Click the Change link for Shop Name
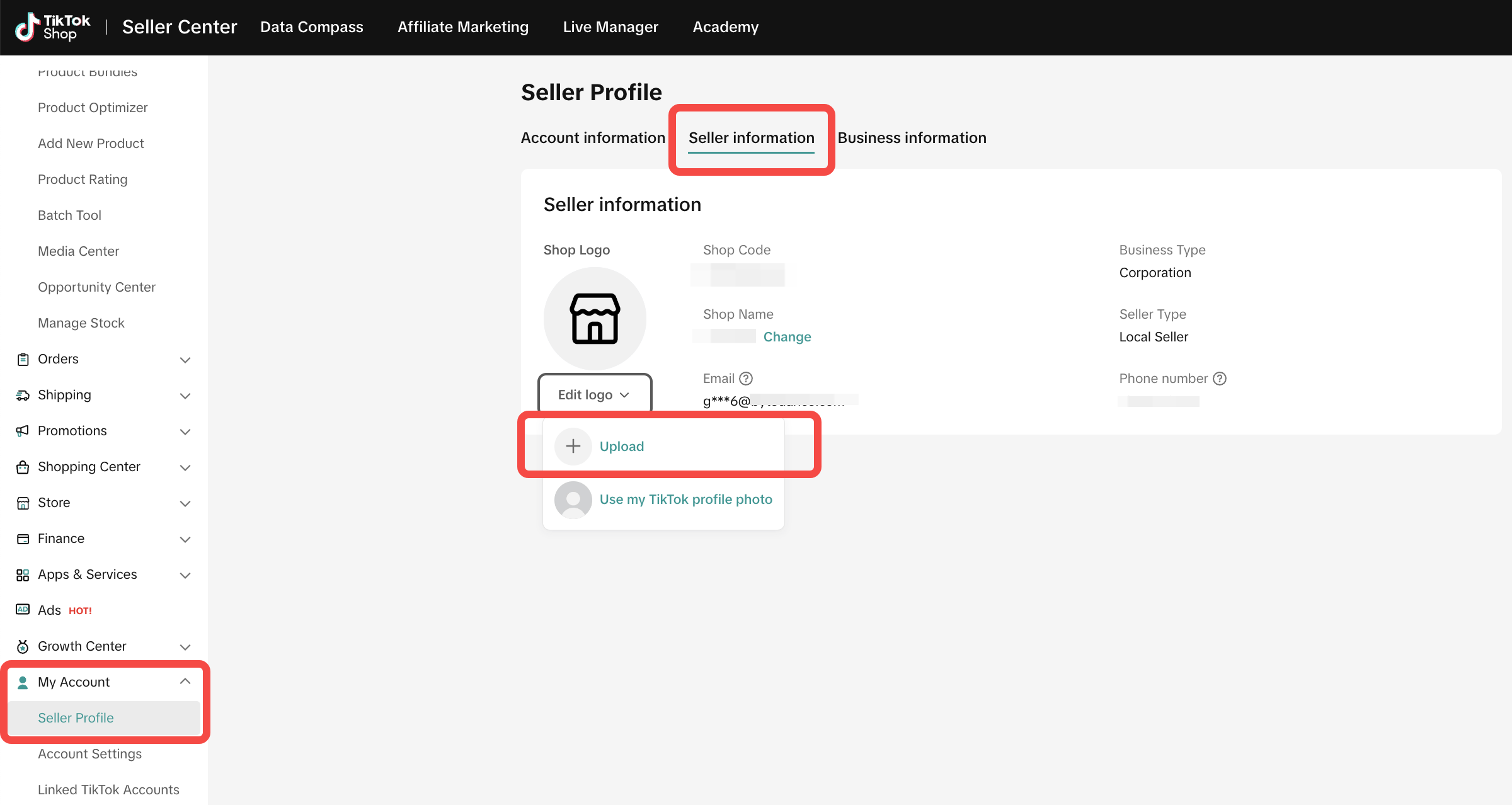 point(787,337)
